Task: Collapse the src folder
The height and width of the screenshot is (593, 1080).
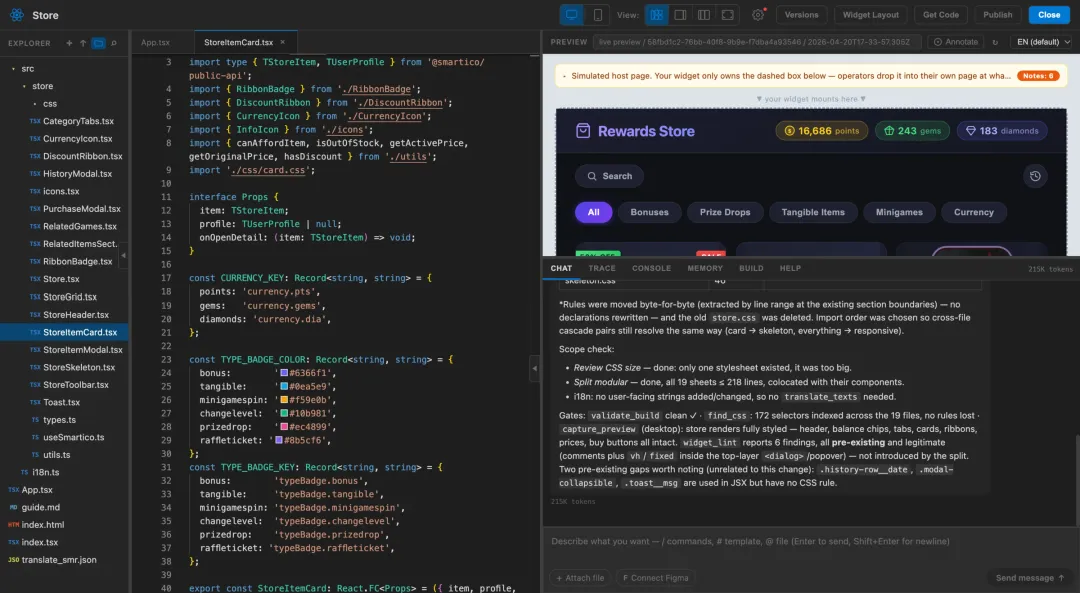Action: click(13, 69)
